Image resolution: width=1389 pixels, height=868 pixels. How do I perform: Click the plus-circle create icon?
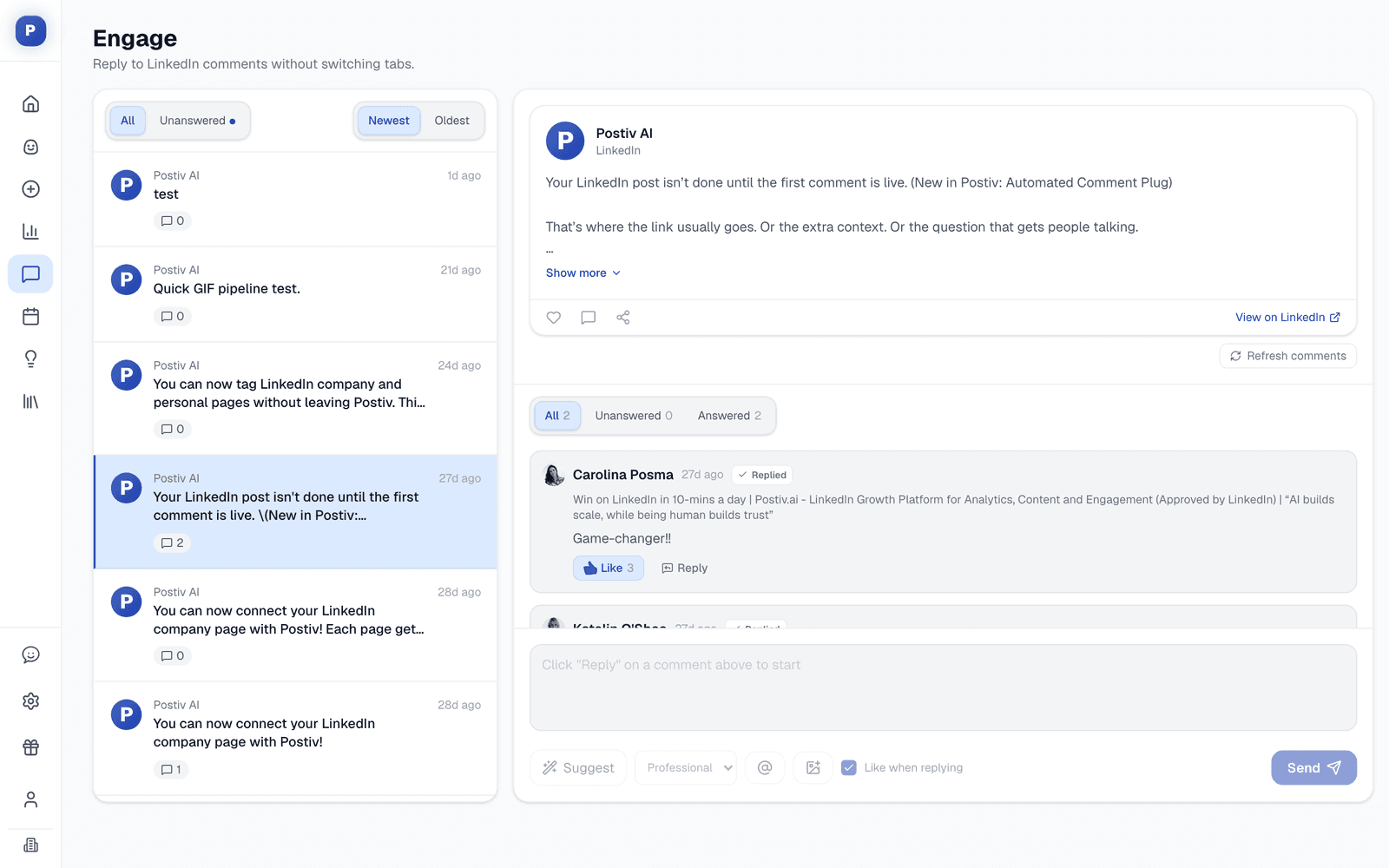[x=30, y=189]
